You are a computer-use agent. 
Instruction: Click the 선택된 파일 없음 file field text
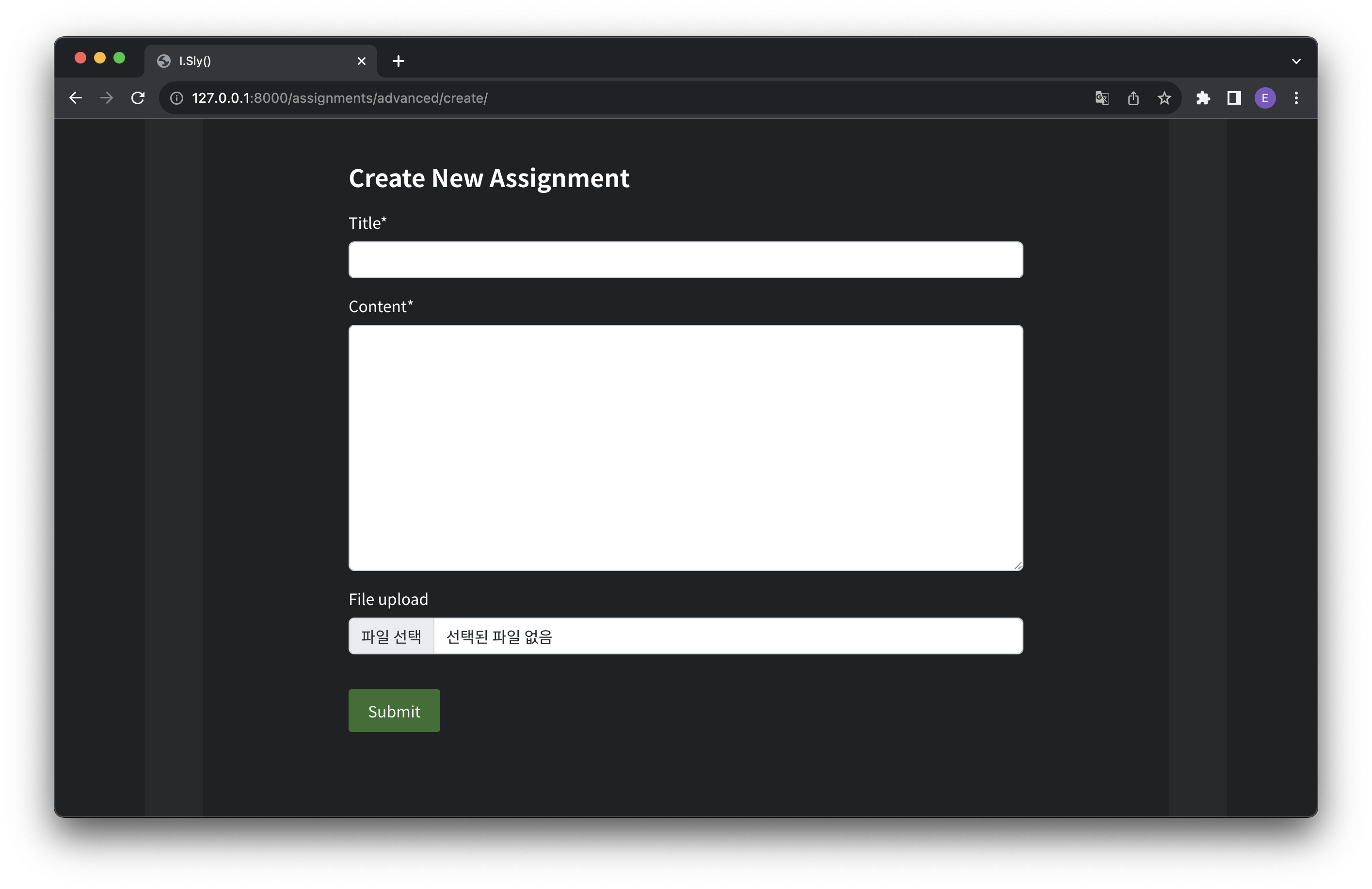(x=499, y=636)
